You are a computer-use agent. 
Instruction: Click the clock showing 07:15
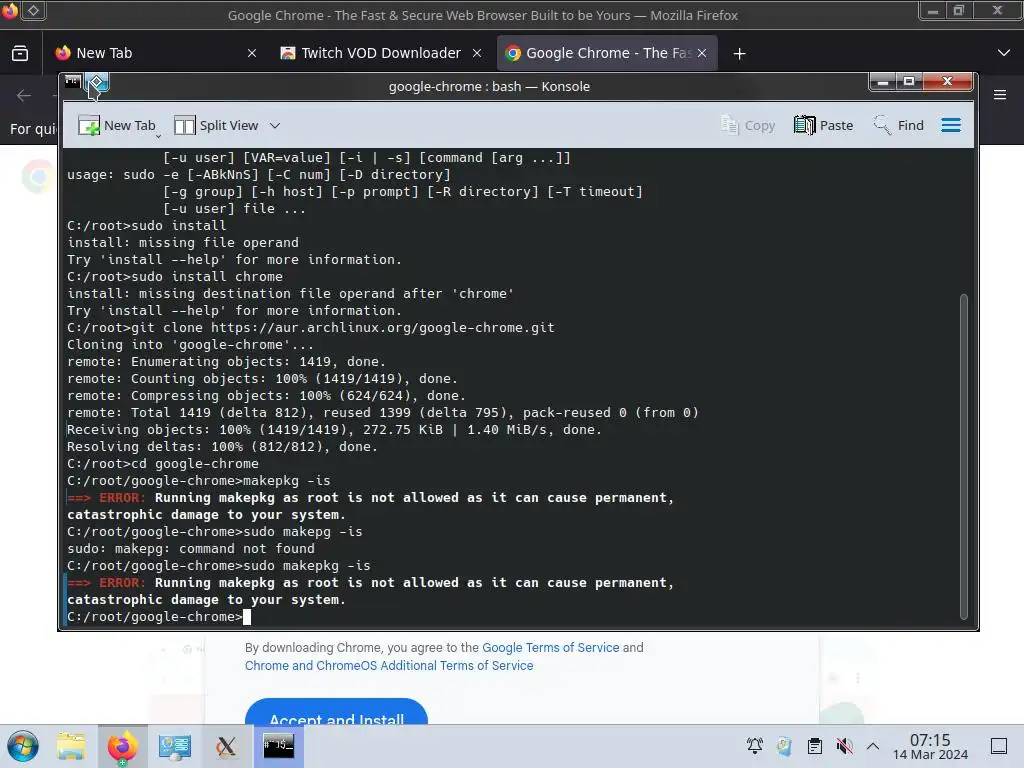pos(930,746)
